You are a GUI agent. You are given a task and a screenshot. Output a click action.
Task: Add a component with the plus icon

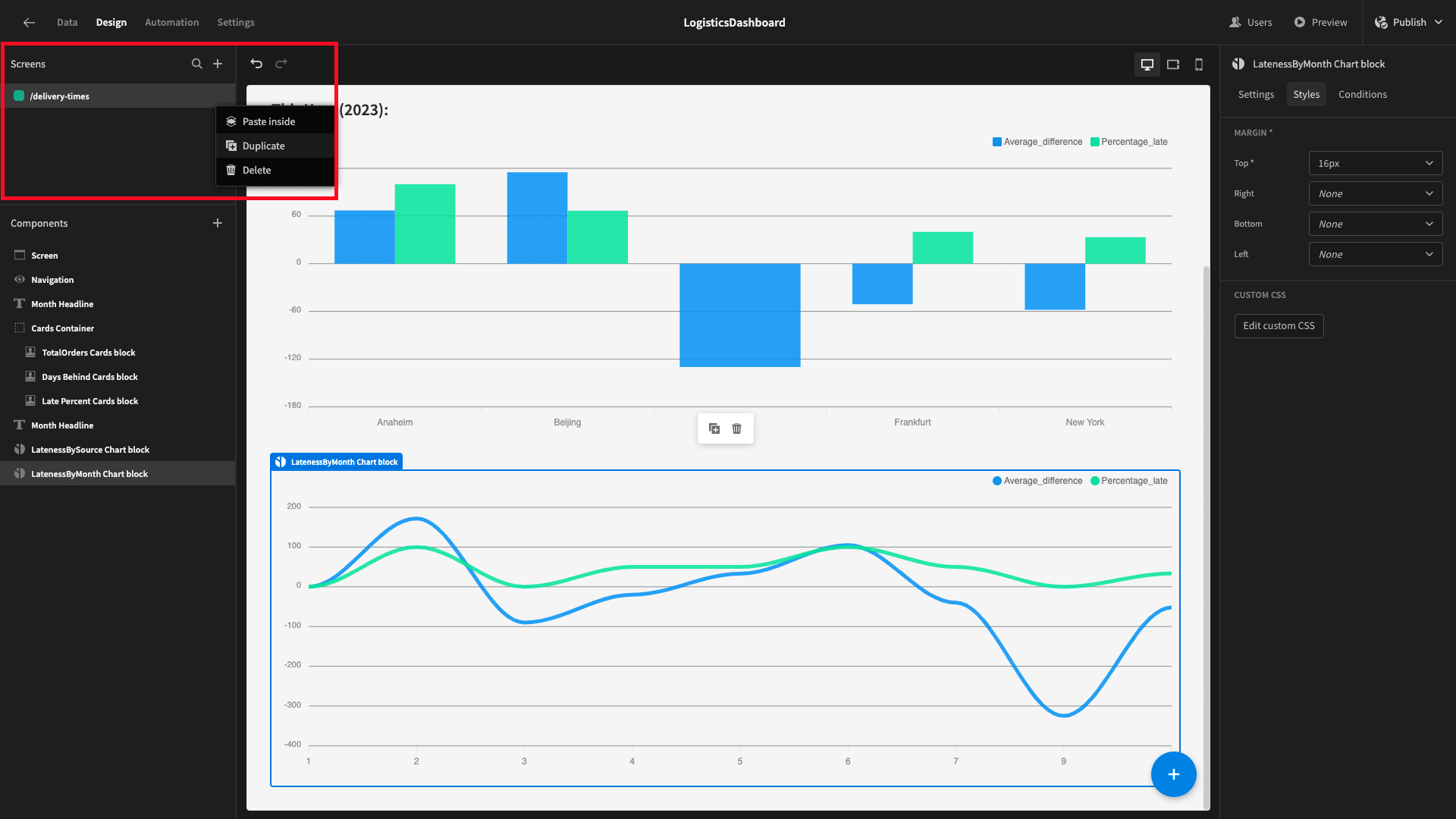[x=218, y=223]
